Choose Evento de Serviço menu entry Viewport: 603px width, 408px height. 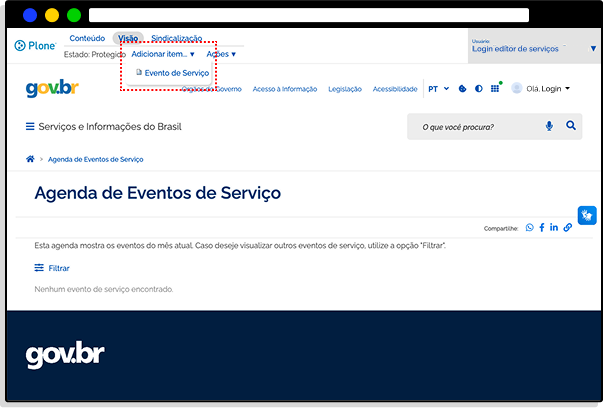tap(173, 73)
